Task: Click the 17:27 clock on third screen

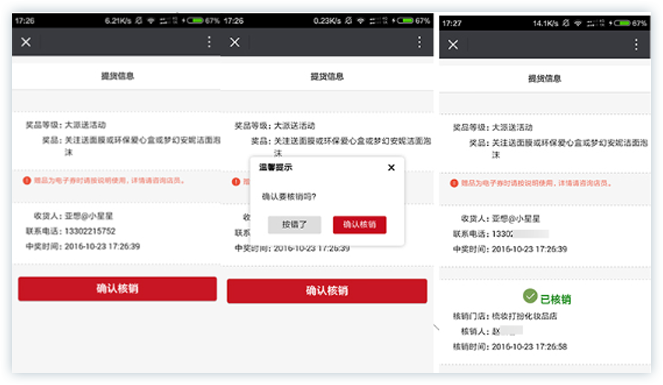Action: (x=452, y=23)
